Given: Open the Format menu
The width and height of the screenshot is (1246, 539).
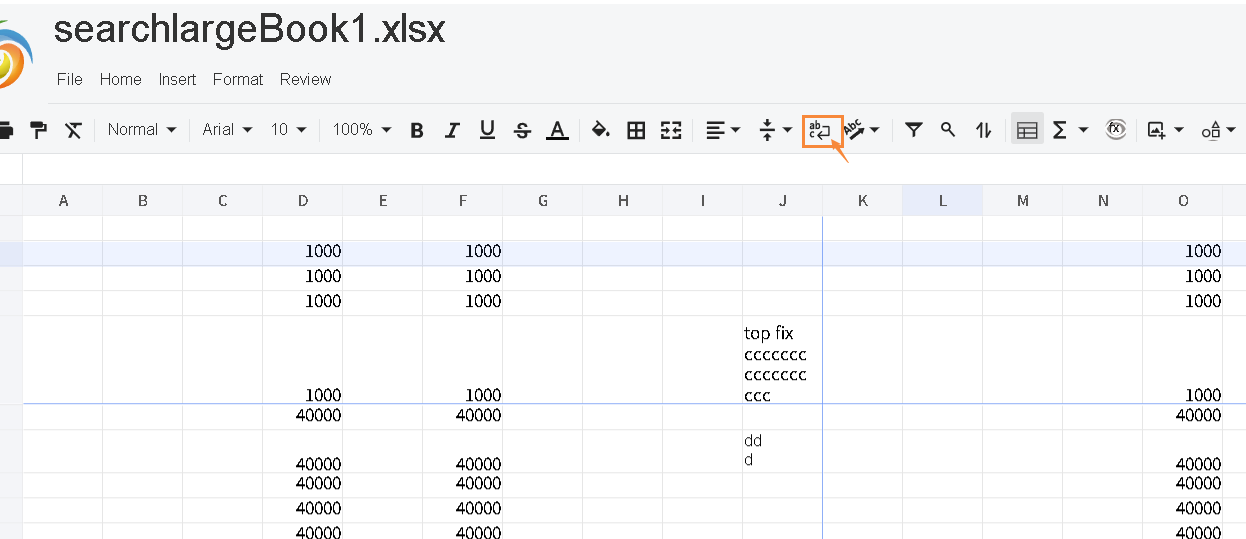Looking at the screenshot, I should 238,79.
